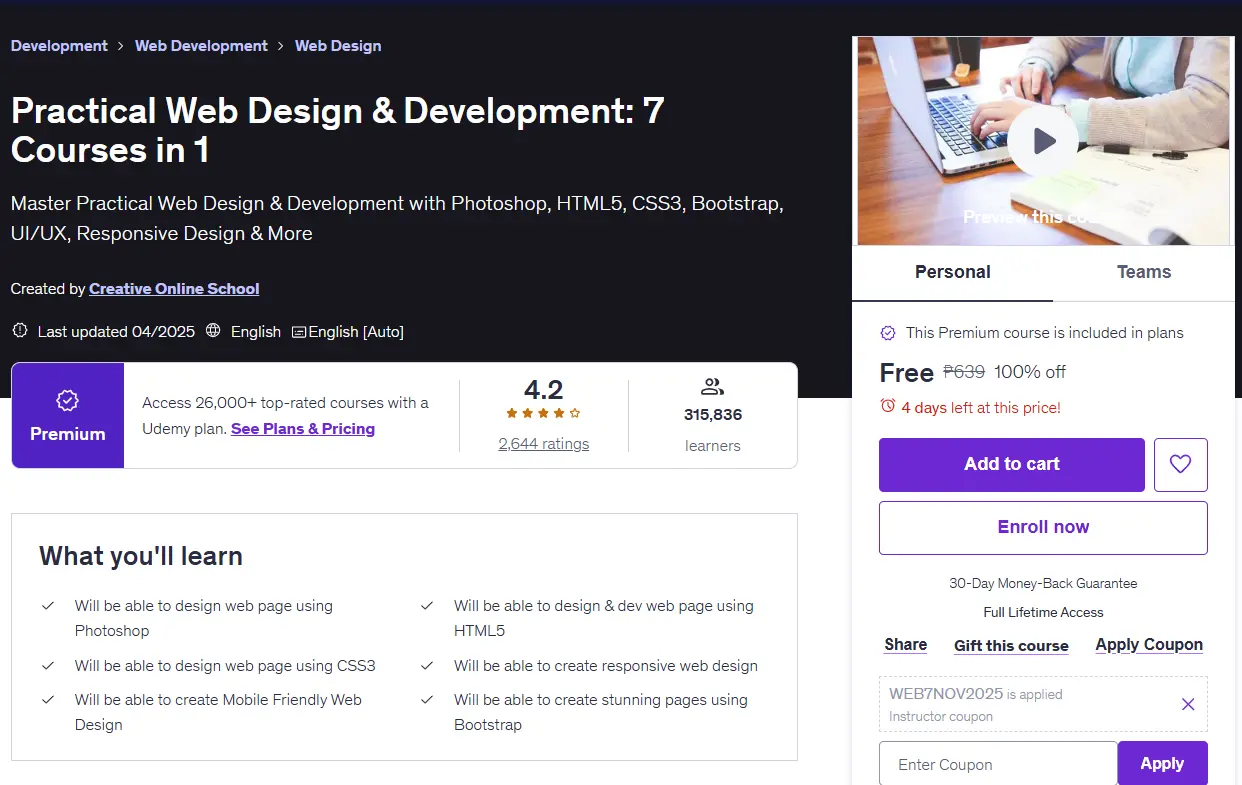
Task: Click the 'What you'll learn' heading
Action: click(x=141, y=556)
